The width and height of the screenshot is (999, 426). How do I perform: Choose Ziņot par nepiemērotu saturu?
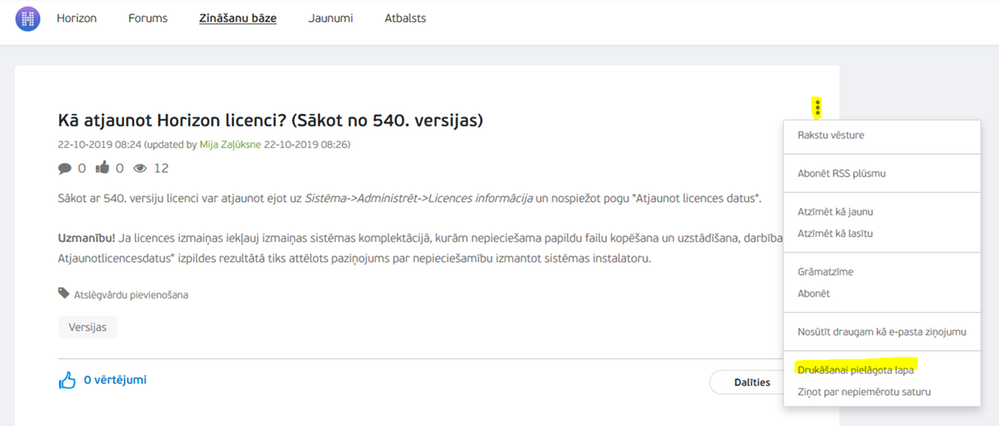(864, 392)
